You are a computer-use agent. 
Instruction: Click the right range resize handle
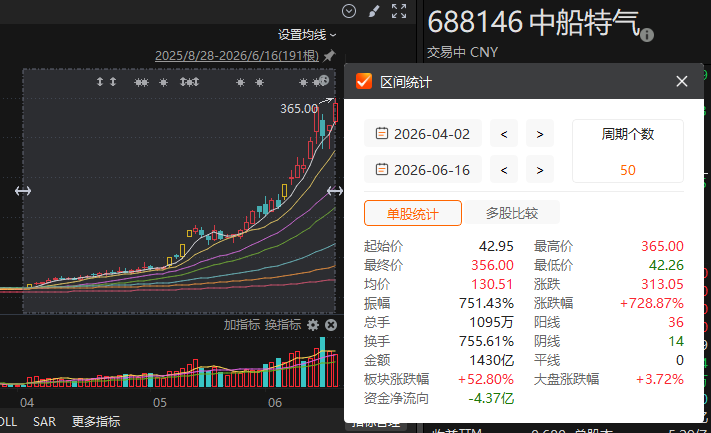(x=335, y=191)
